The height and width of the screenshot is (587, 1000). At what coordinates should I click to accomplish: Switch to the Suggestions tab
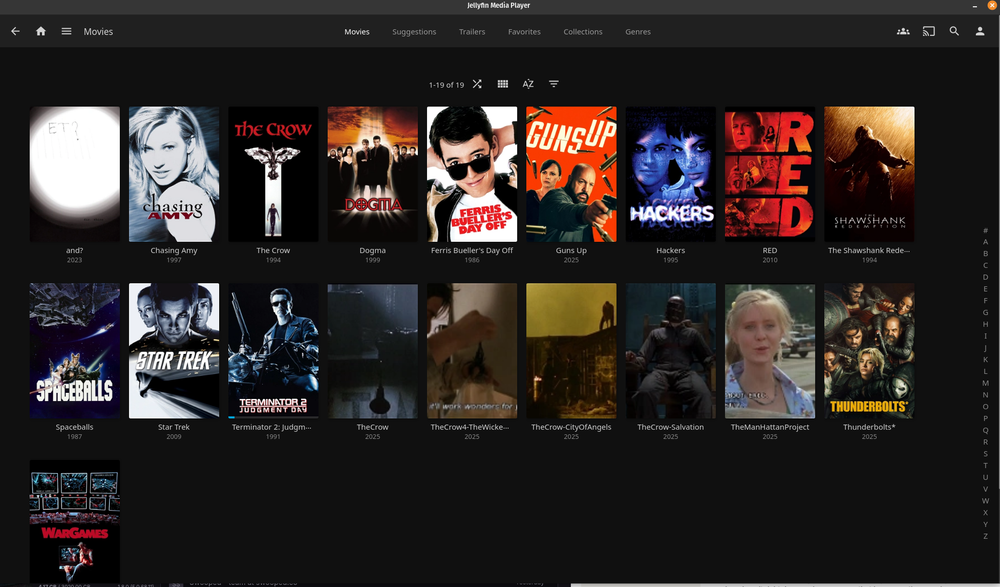(x=414, y=32)
